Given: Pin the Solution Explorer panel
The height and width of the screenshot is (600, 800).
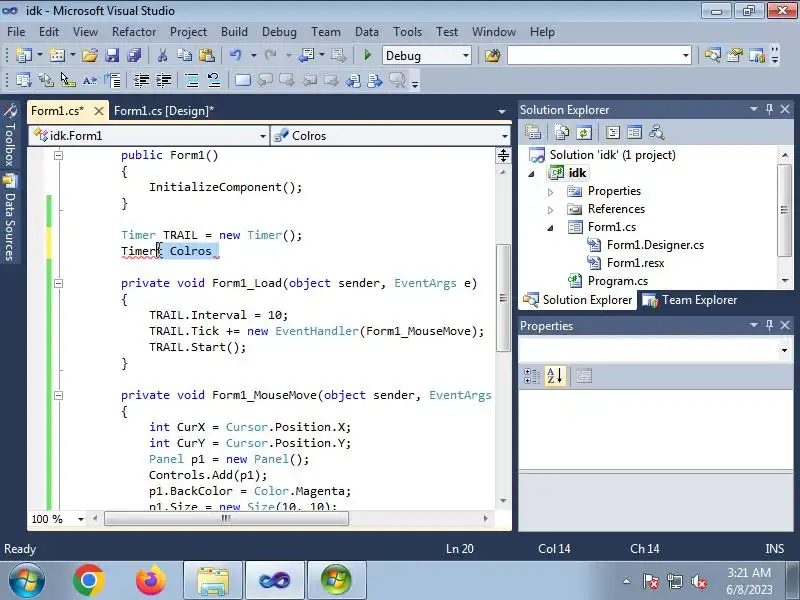Looking at the screenshot, I should (x=769, y=109).
